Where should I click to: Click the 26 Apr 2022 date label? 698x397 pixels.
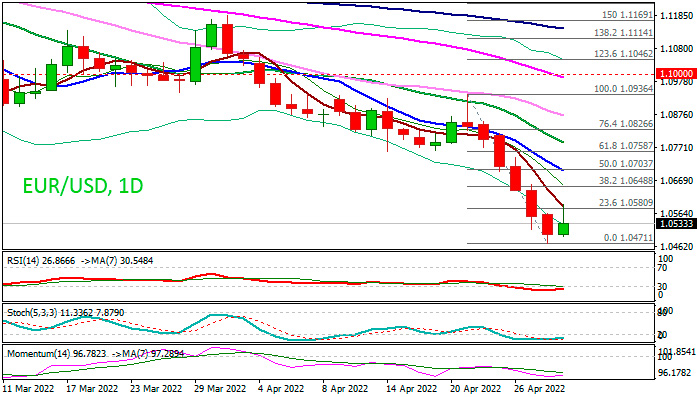(540, 389)
